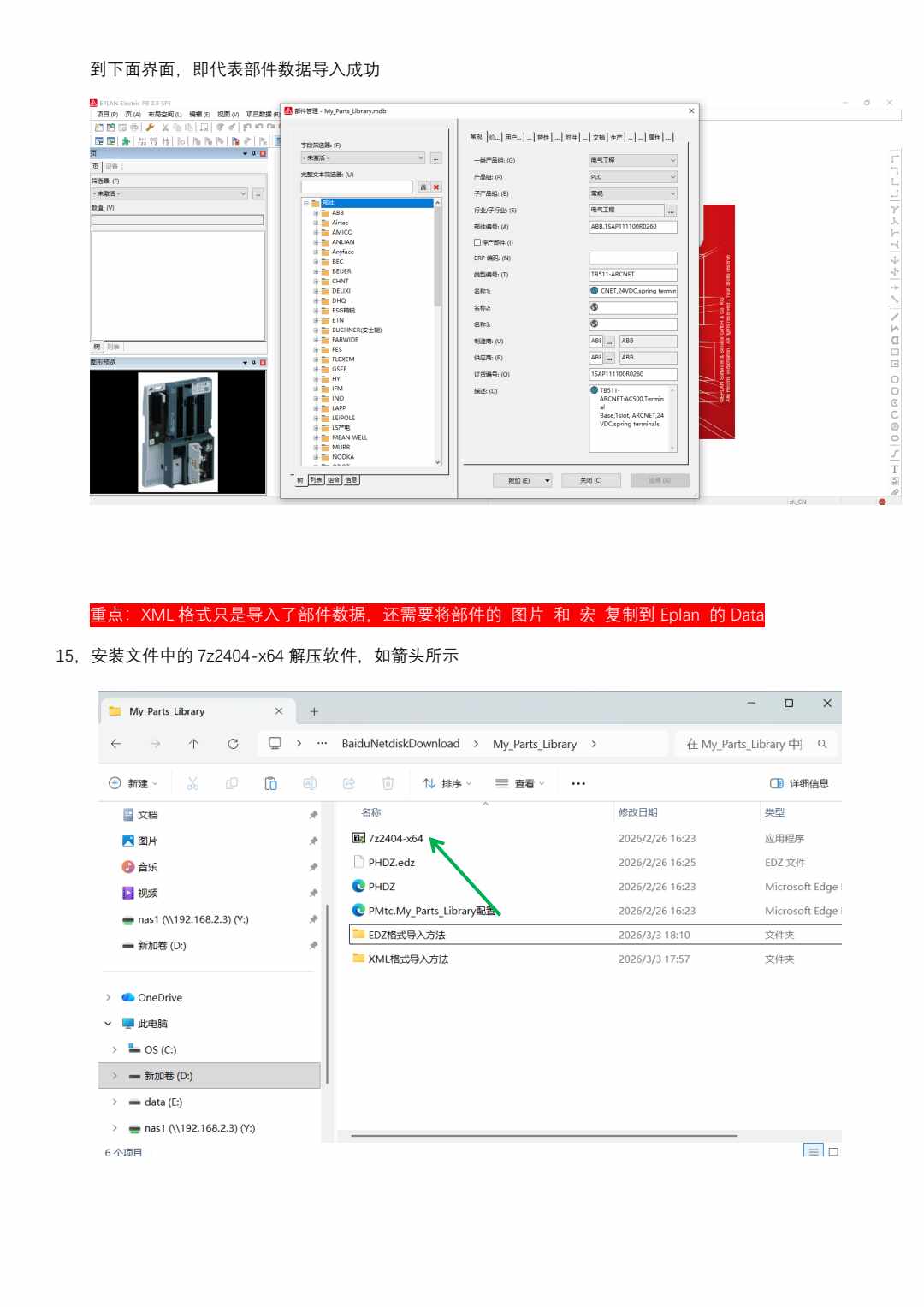The width and height of the screenshot is (924, 1307).
Task: Open the 附加 dropdown arrow in parts dialog
Action: pos(548,480)
